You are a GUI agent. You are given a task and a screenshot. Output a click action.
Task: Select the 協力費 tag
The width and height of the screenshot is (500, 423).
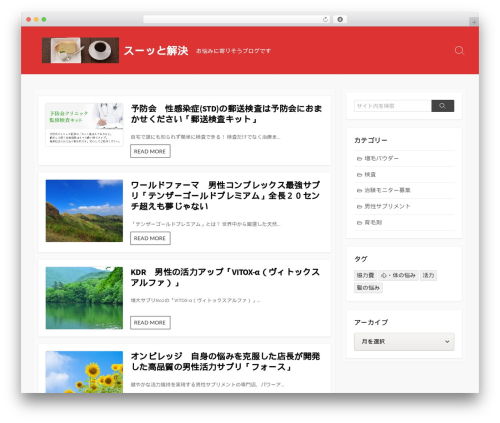365,275
